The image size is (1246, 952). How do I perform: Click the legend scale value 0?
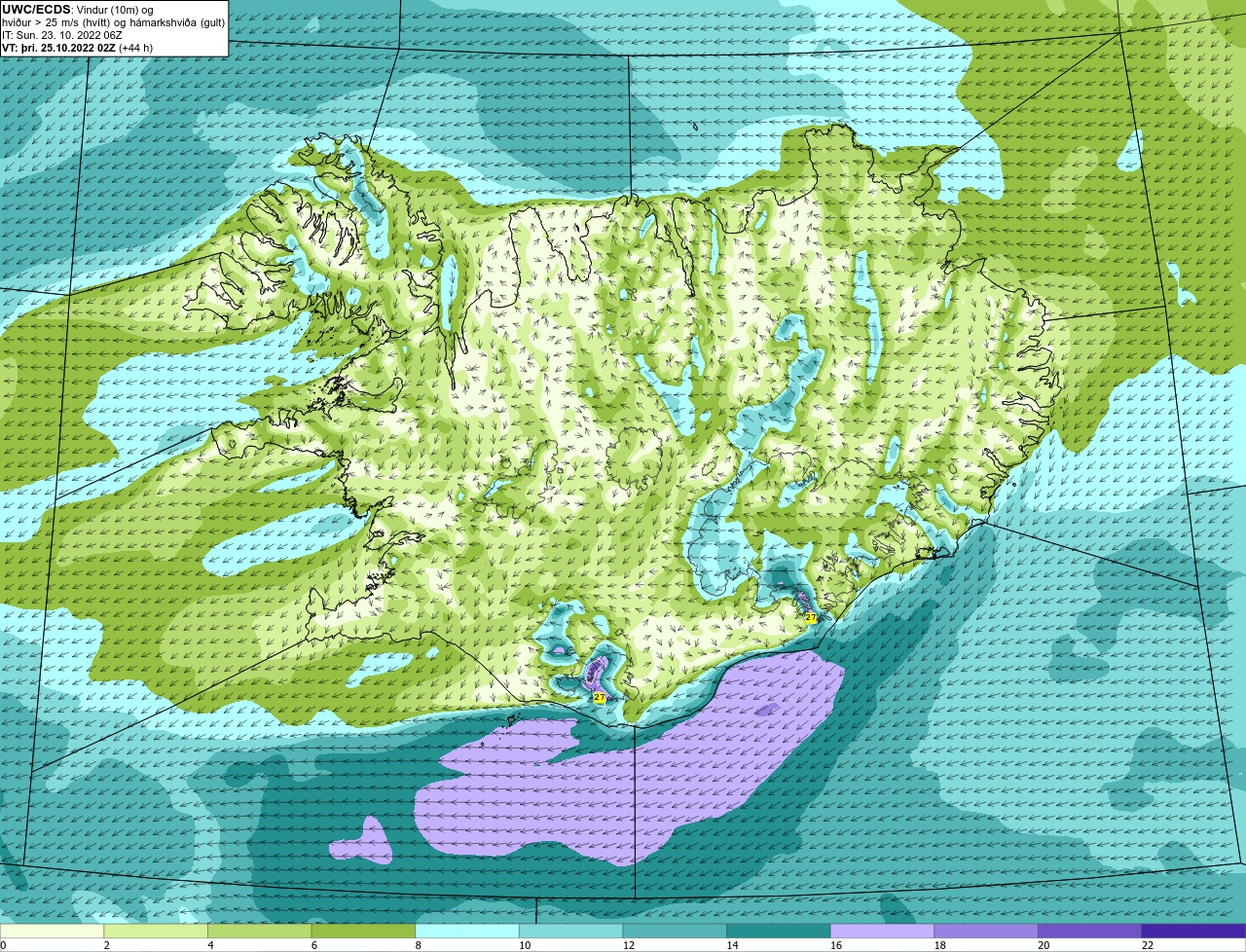3,945
